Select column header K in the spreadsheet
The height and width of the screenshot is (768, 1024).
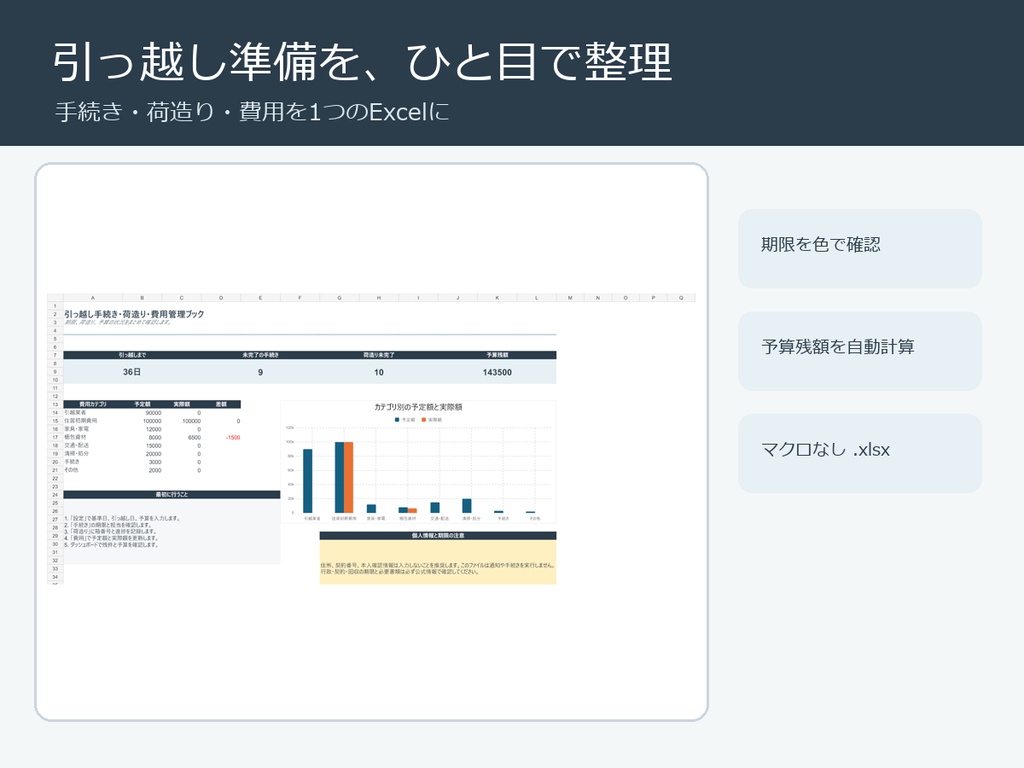[497, 298]
